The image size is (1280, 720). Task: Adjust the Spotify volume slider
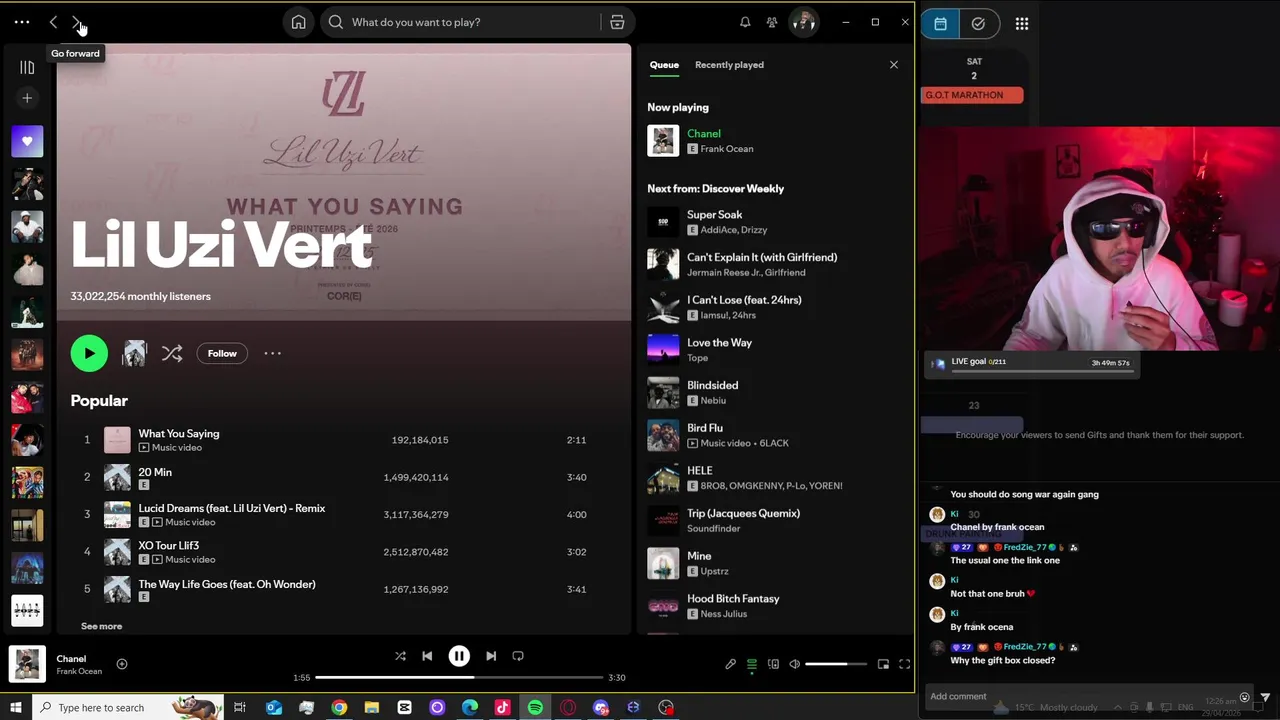[x=836, y=664]
